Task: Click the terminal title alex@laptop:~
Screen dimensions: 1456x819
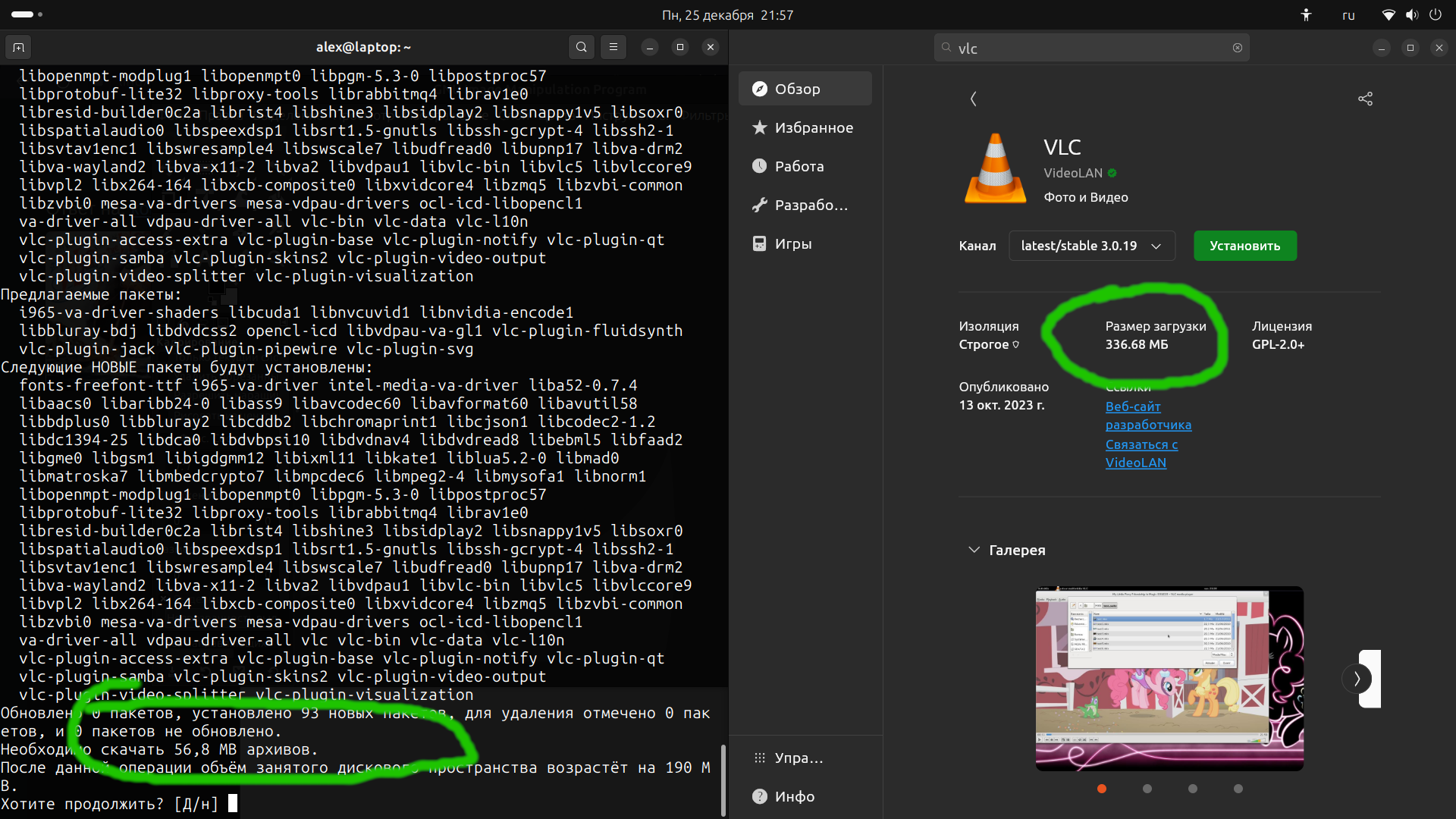Action: point(363,47)
